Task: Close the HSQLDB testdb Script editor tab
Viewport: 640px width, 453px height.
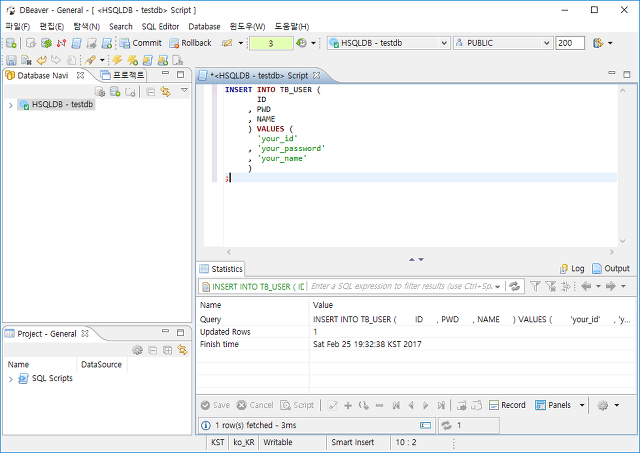Action: (x=316, y=76)
